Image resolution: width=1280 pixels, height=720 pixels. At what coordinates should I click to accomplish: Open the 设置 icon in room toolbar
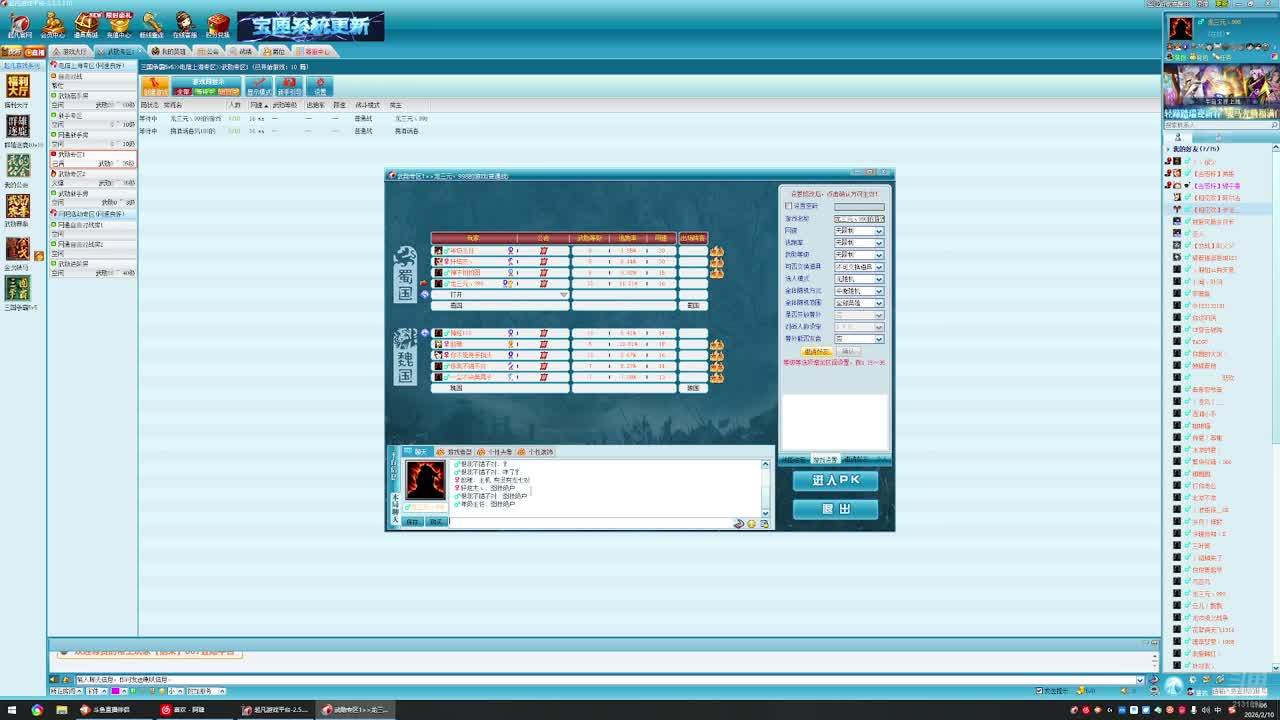point(320,86)
